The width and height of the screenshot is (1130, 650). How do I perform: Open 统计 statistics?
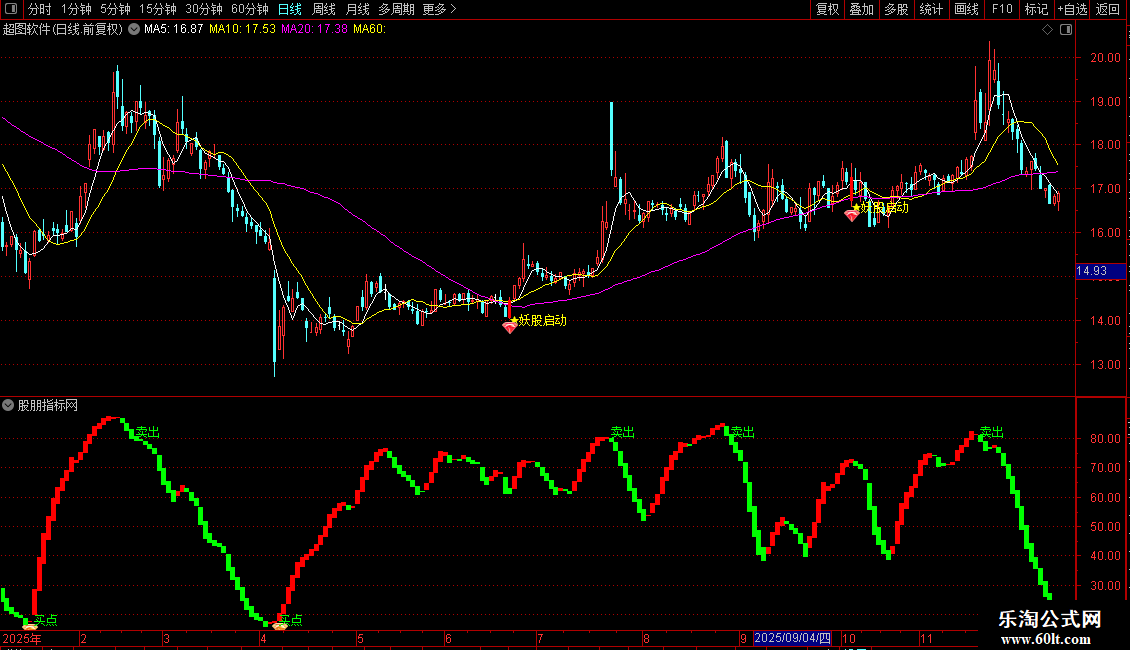pos(931,9)
